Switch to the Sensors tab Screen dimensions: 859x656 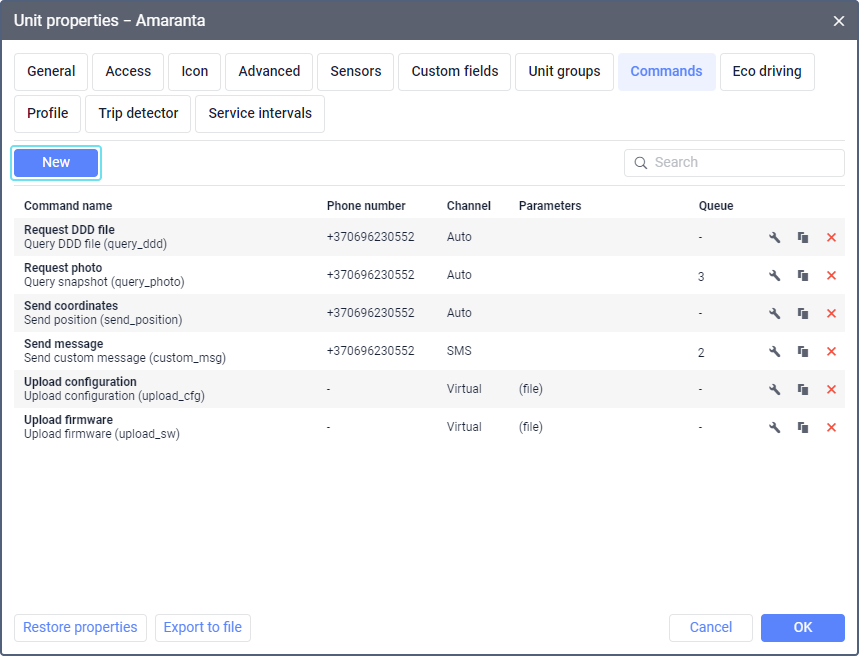tap(355, 72)
